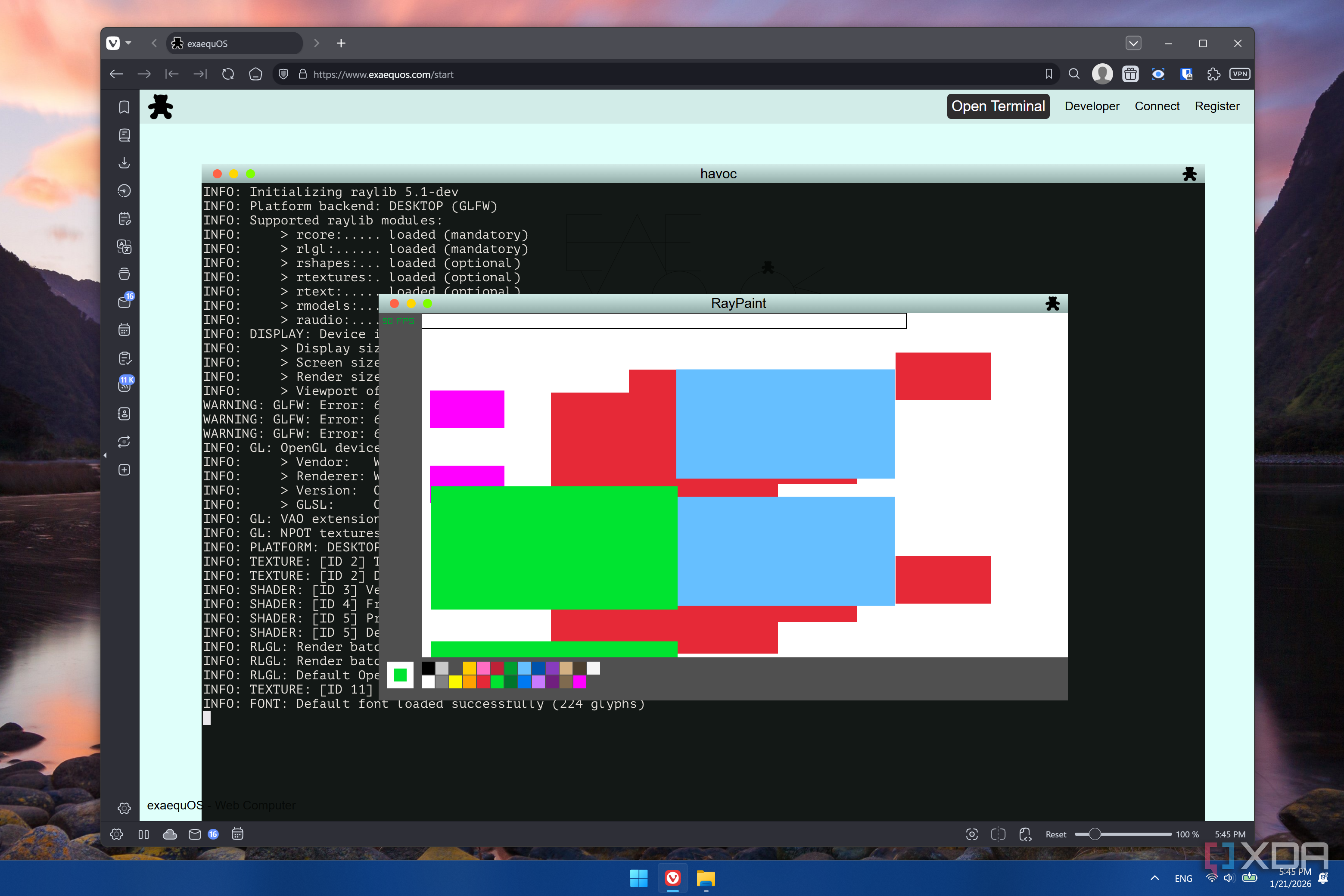This screenshot has height=896, width=1344.
Task: Toggle the sidebar panel with the status bar button
Action: tap(144, 834)
